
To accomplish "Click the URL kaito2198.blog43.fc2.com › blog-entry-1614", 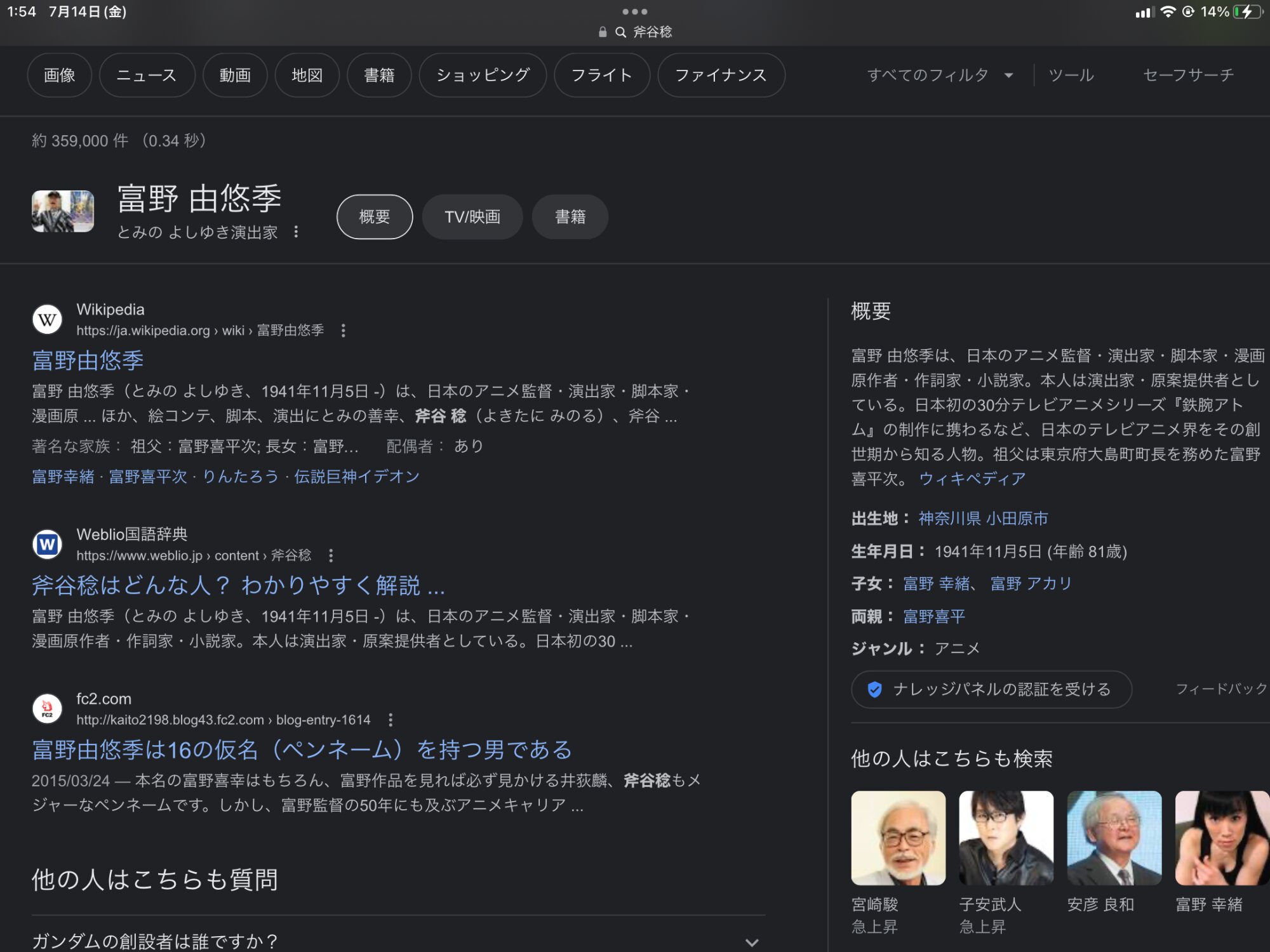I will (223, 720).
